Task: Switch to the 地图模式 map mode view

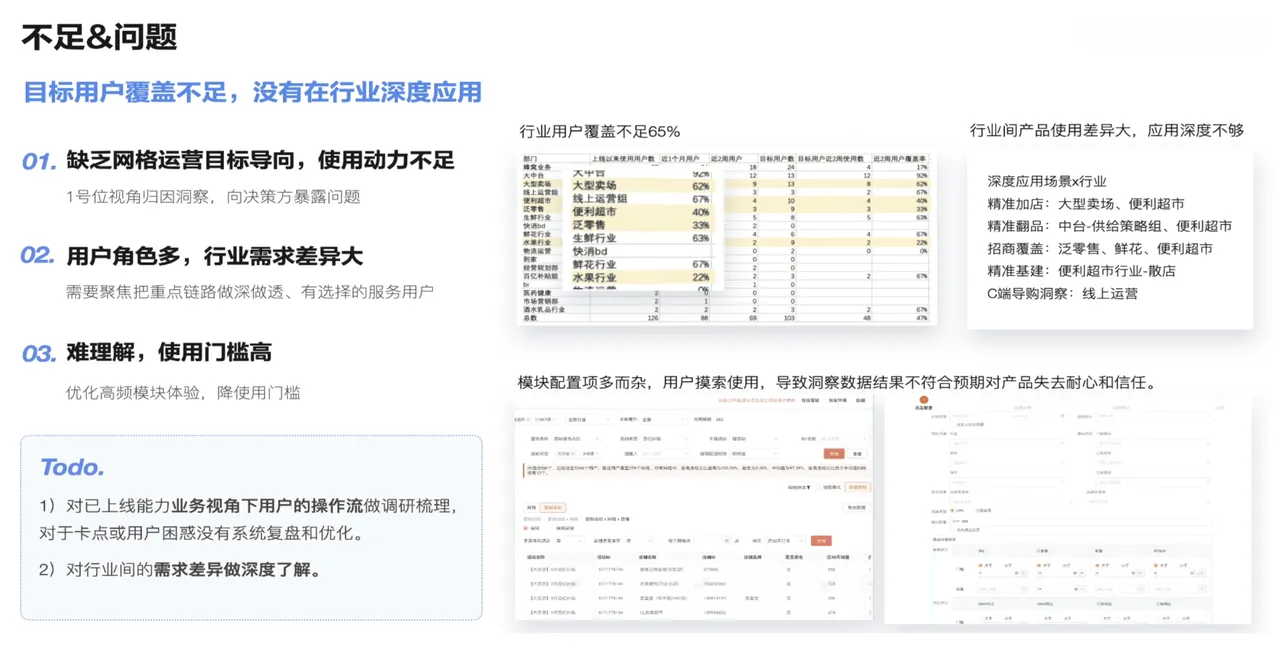Action: point(832,487)
